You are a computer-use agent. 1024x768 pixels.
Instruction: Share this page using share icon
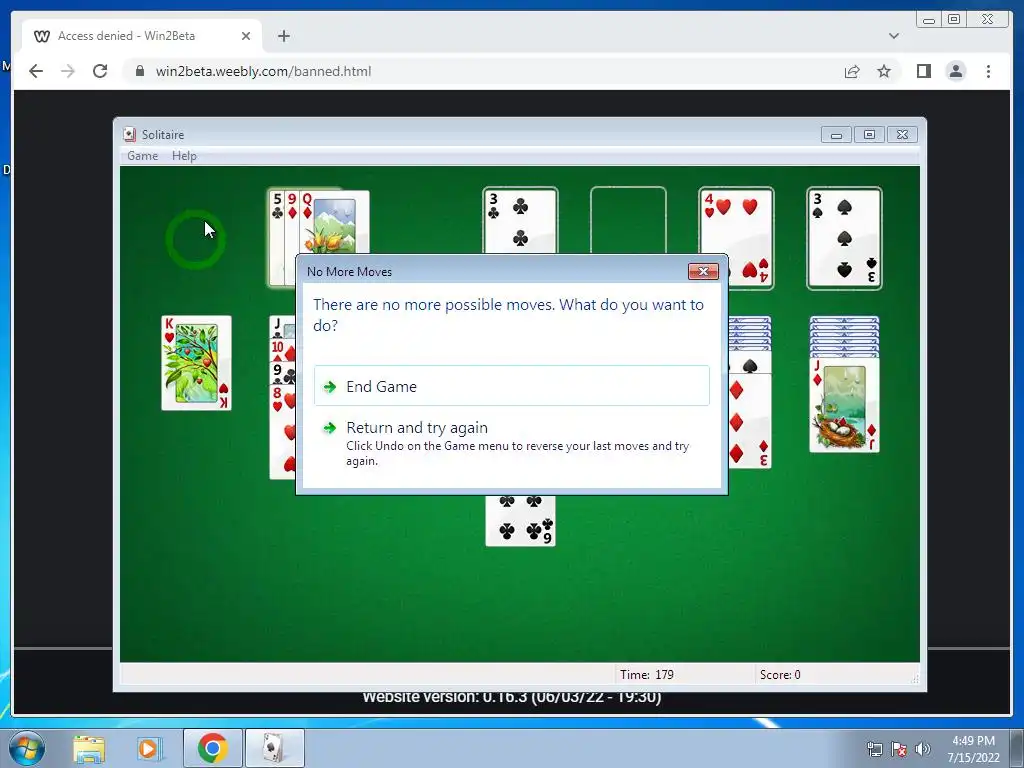pos(852,71)
